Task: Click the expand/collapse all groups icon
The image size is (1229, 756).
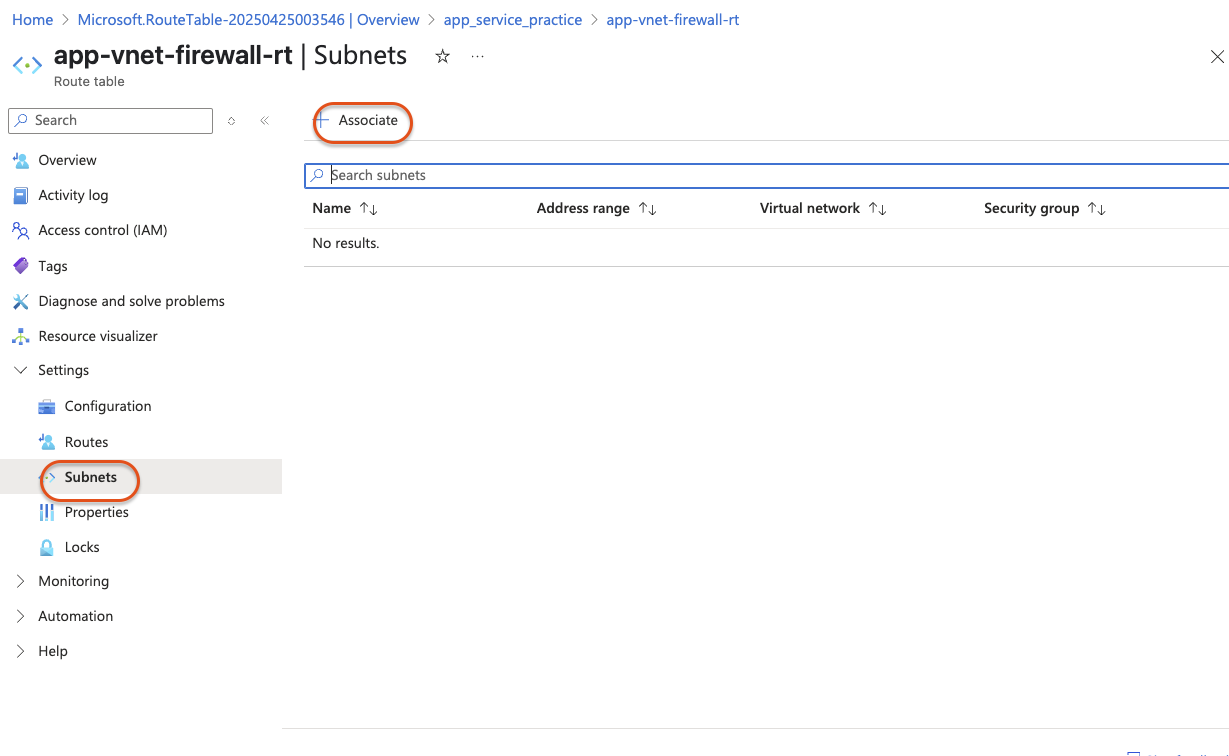Action: pos(231,120)
